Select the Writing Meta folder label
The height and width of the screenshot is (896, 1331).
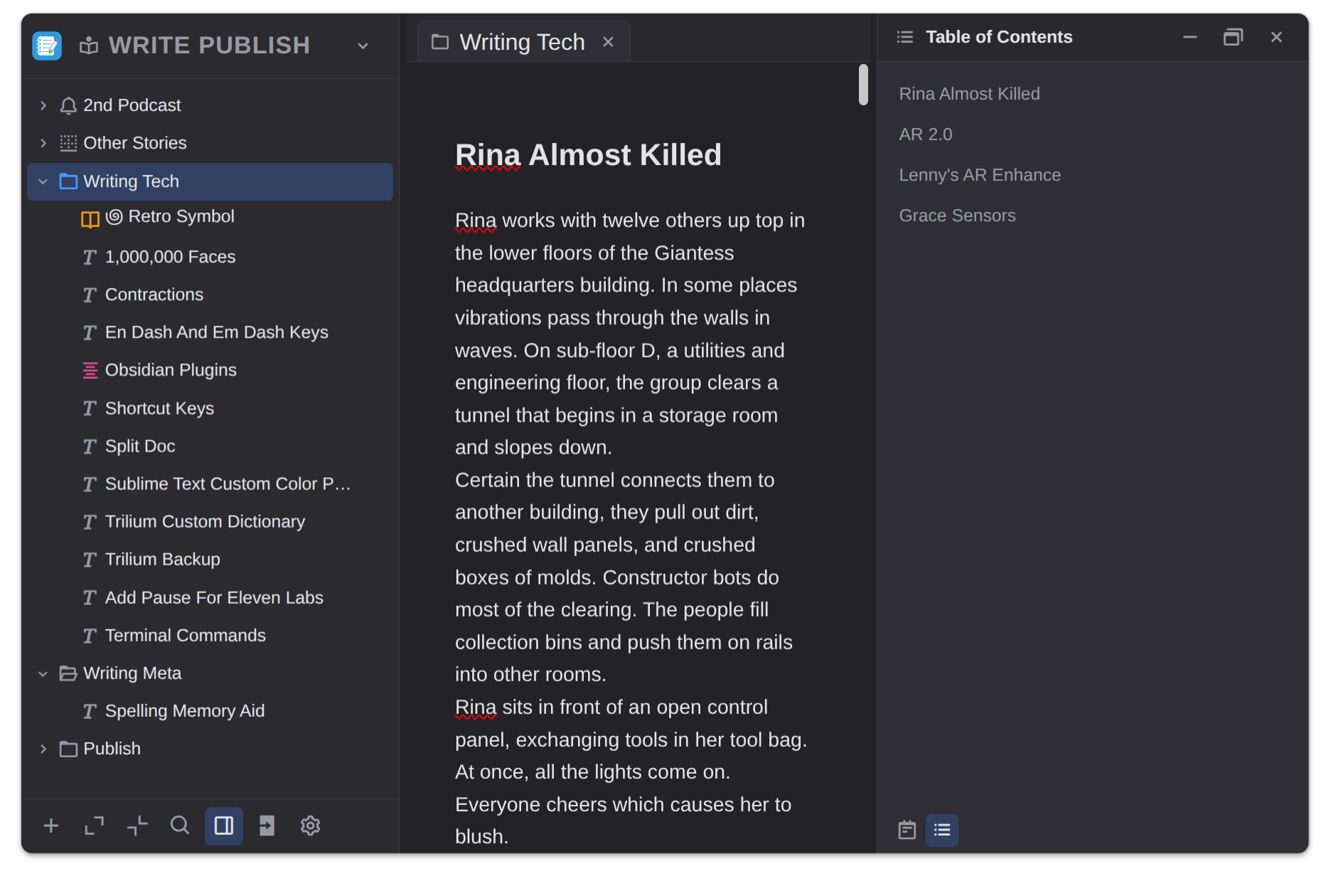[x=132, y=673]
